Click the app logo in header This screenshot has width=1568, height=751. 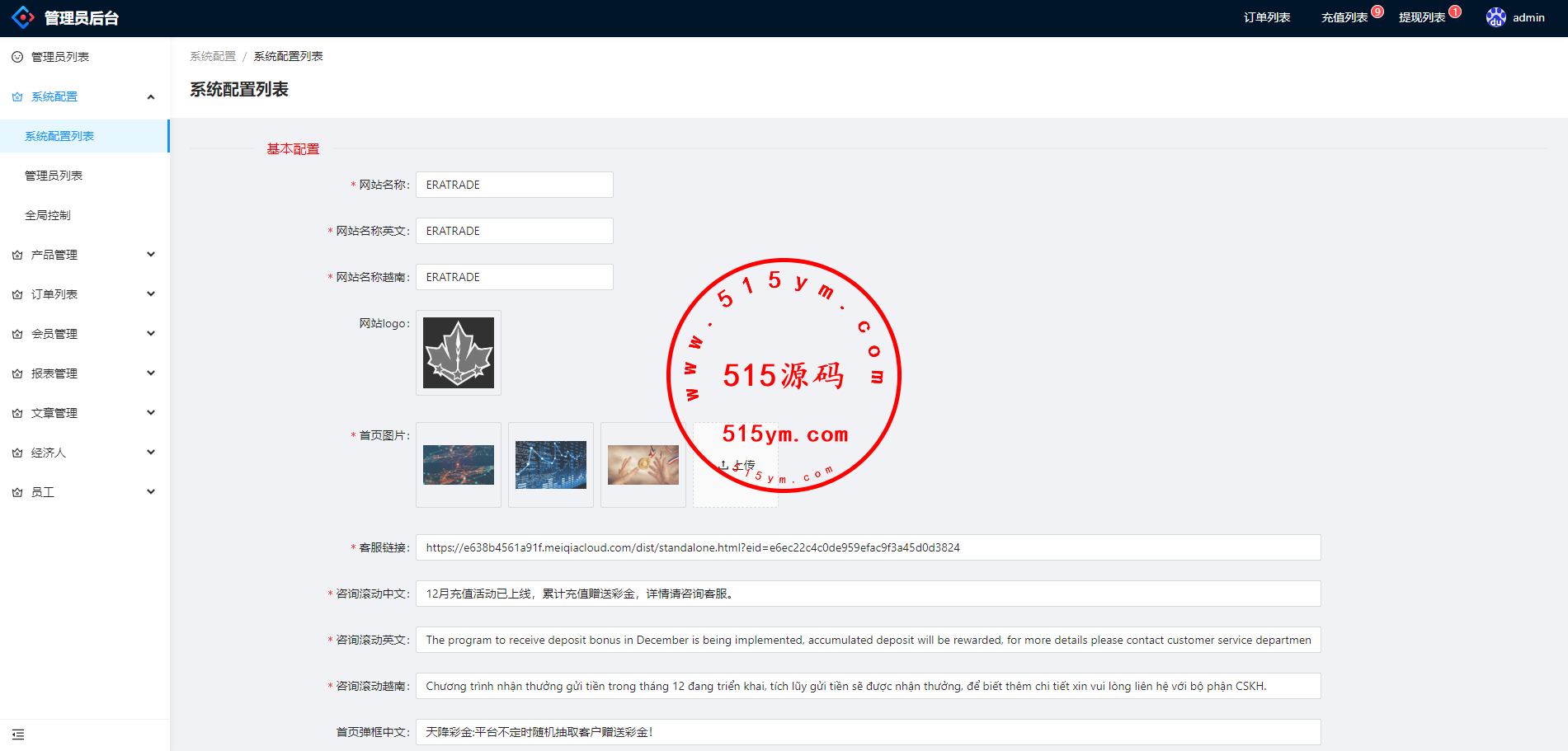coord(23,17)
